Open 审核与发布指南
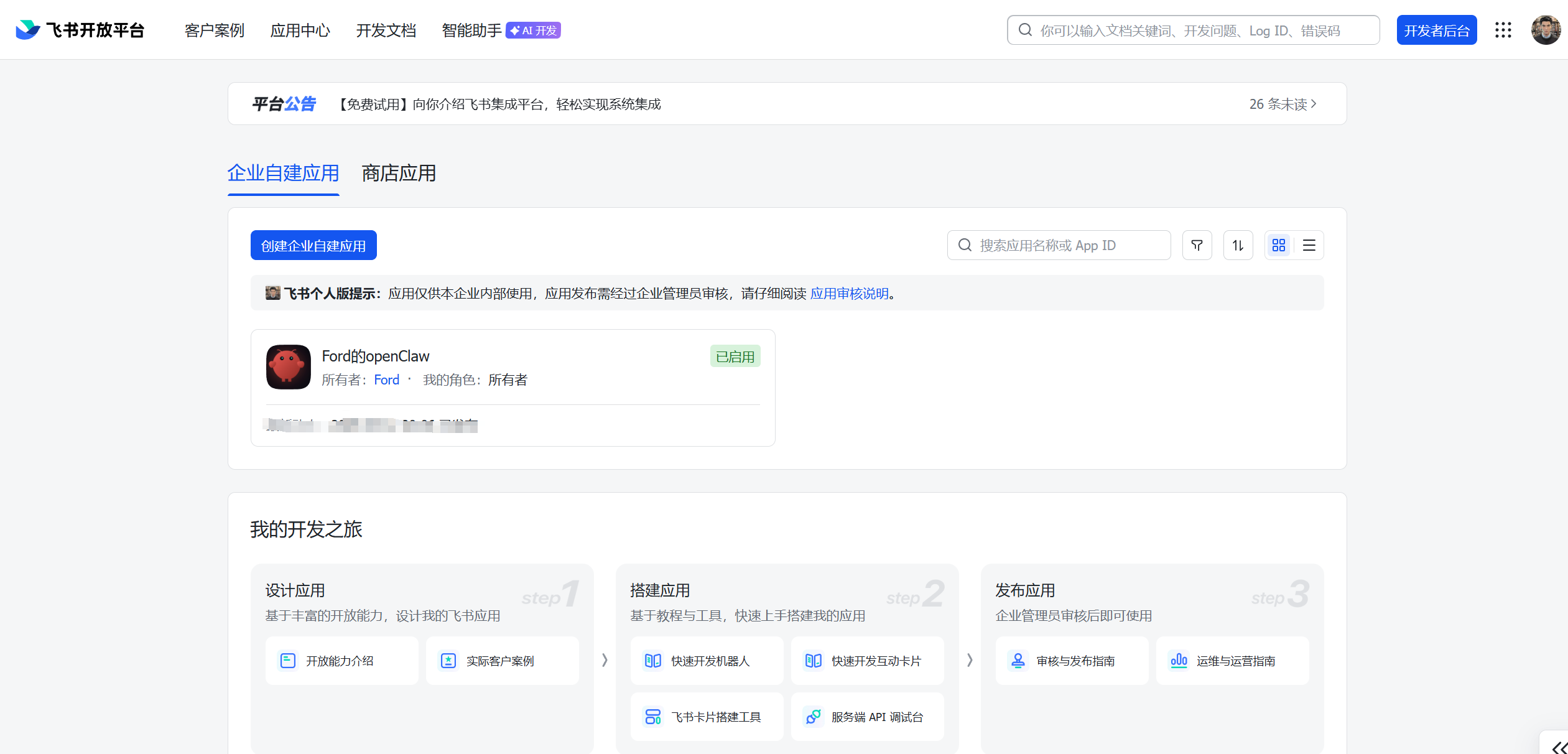This screenshot has height=754, width=1568. pyautogui.click(x=1072, y=661)
